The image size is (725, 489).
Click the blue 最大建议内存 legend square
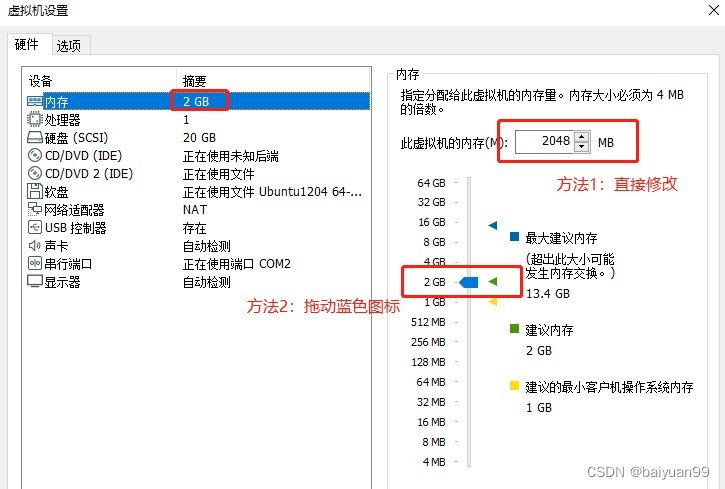[x=514, y=237]
